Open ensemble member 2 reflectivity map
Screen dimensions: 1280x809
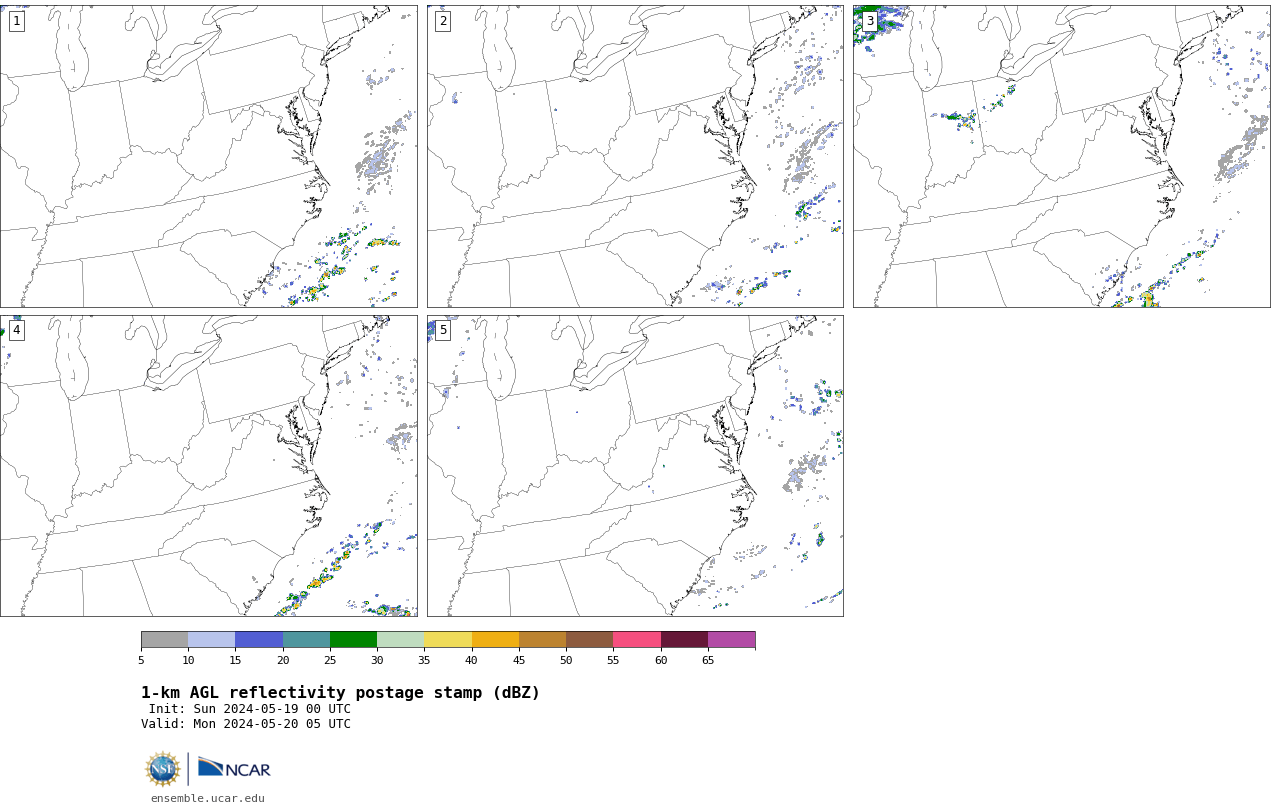coord(635,156)
